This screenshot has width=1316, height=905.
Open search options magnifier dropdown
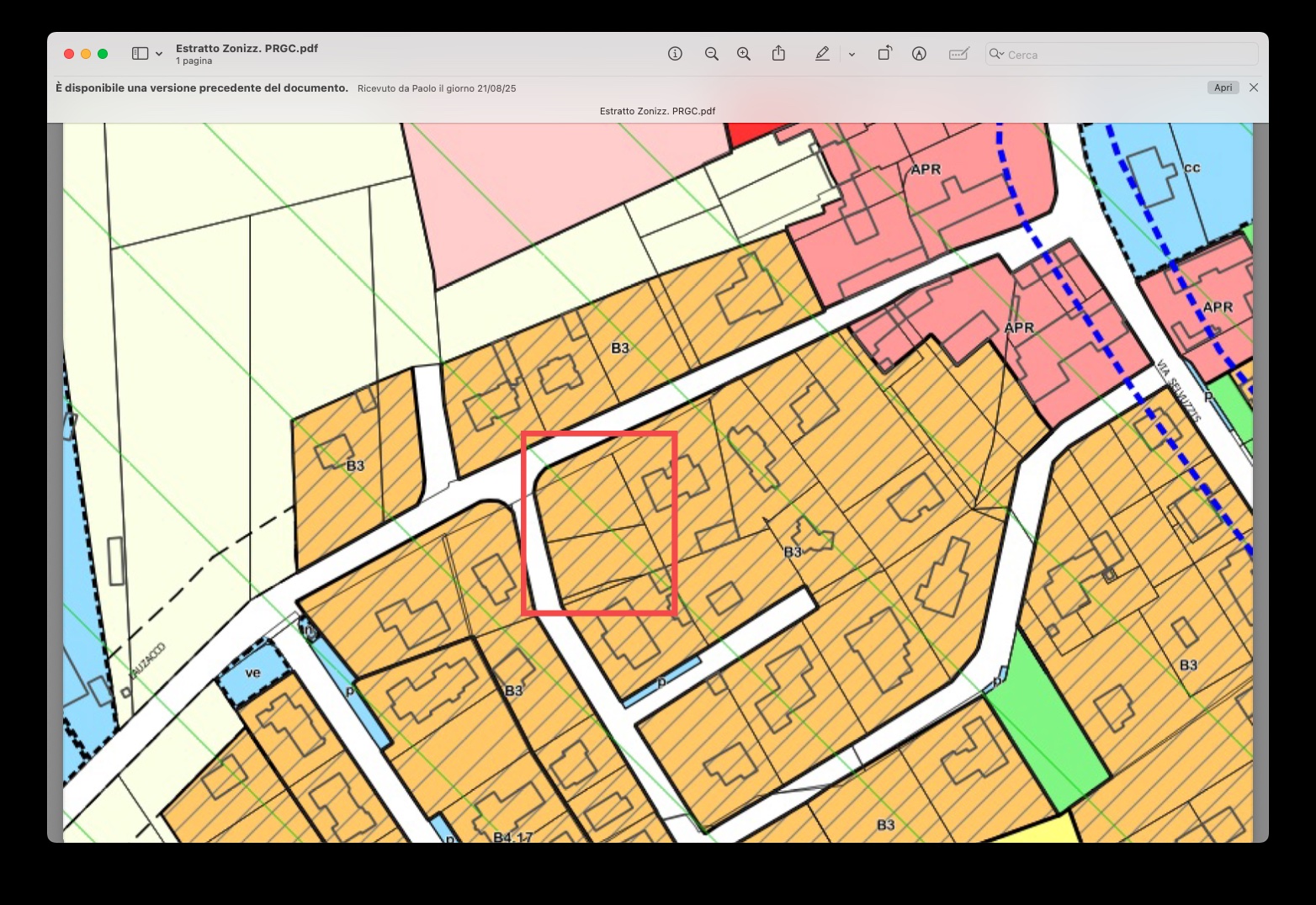pyautogui.click(x=997, y=54)
